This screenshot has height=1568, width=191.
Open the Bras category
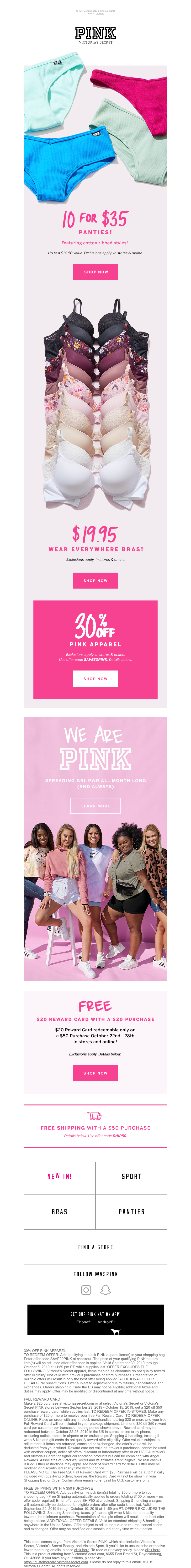point(59,1211)
